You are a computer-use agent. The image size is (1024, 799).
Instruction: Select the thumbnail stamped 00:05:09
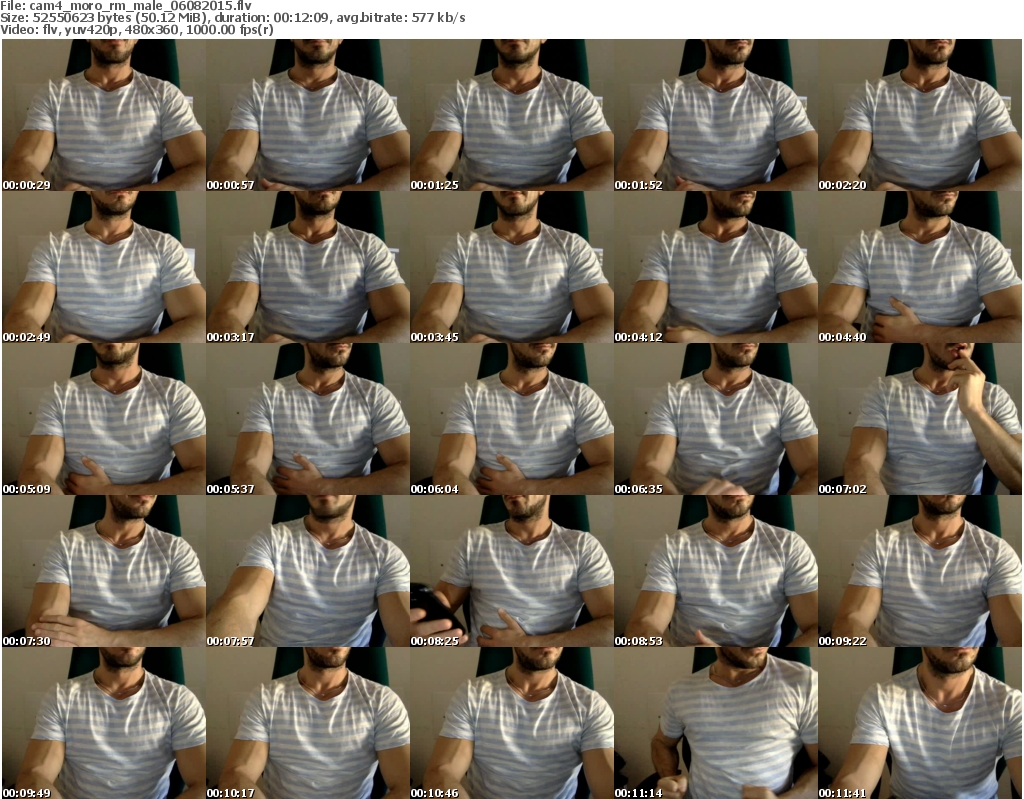point(104,419)
